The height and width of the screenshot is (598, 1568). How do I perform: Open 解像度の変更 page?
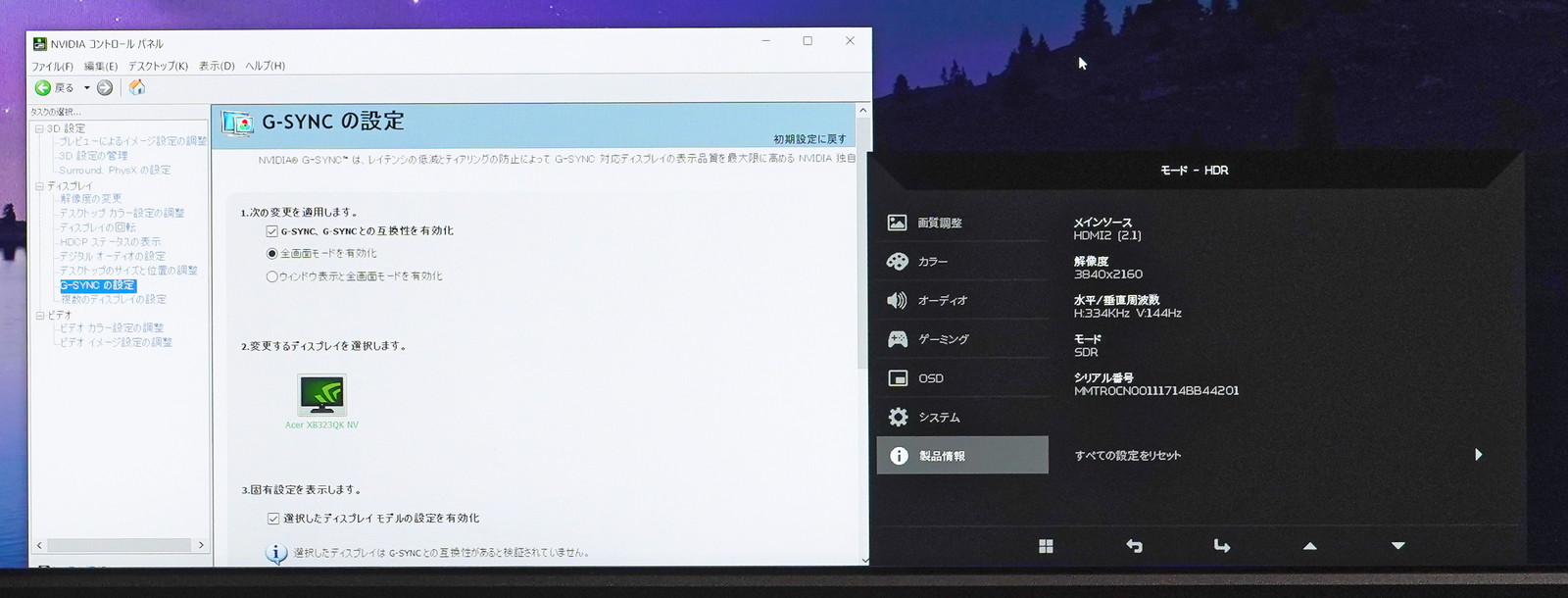pos(91,199)
